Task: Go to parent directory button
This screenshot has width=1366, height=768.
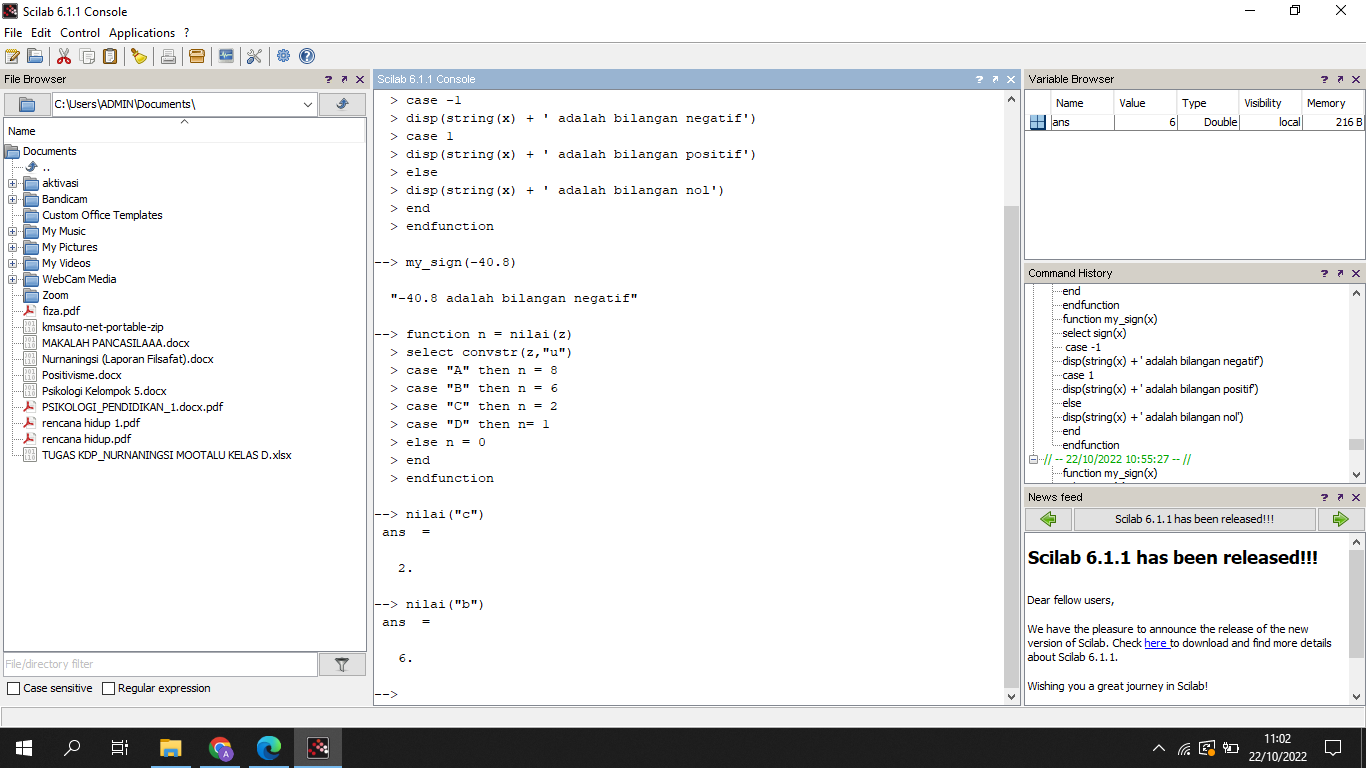Action: point(342,104)
